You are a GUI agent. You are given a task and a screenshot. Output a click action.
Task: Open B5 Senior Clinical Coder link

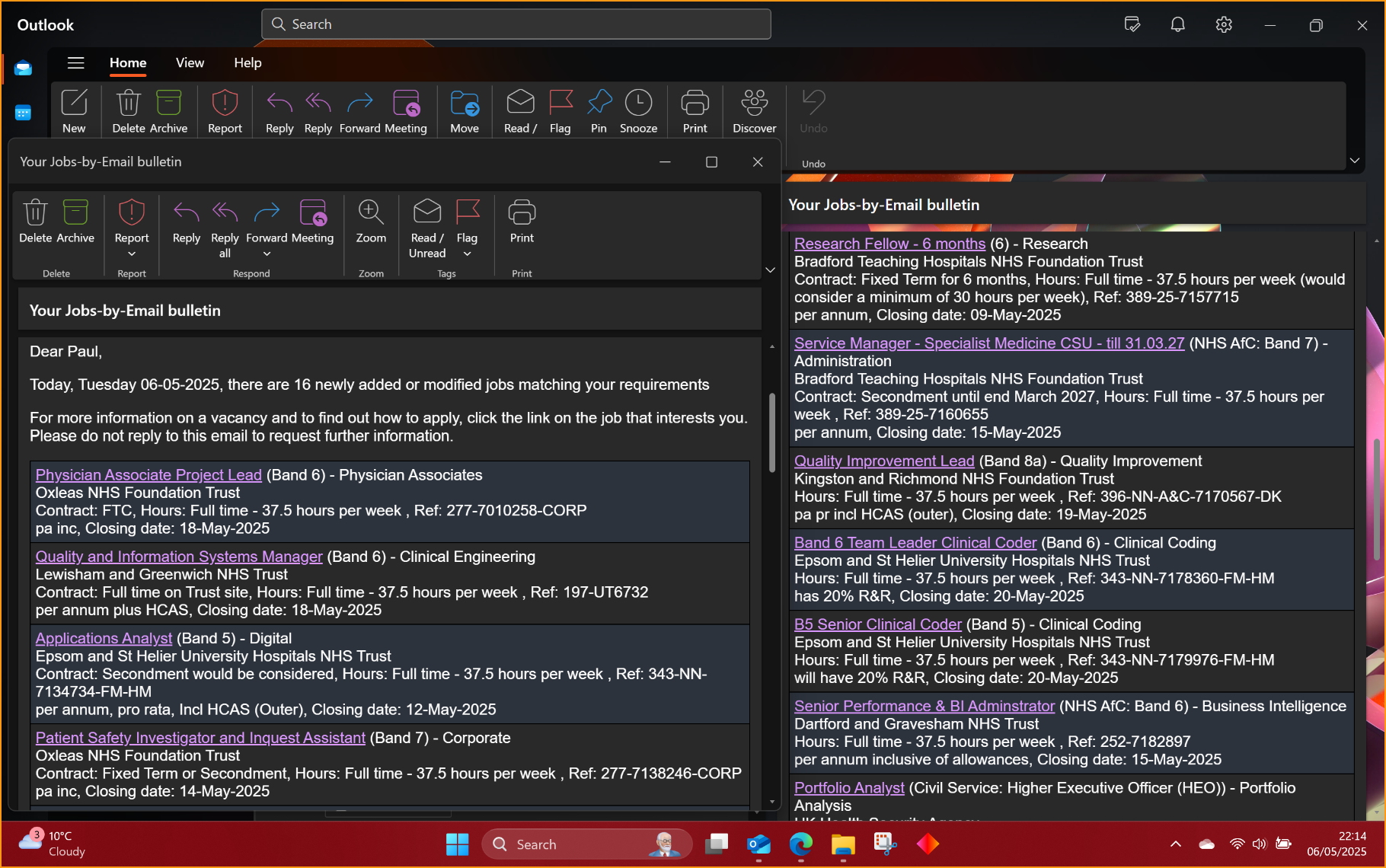click(x=878, y=624)
